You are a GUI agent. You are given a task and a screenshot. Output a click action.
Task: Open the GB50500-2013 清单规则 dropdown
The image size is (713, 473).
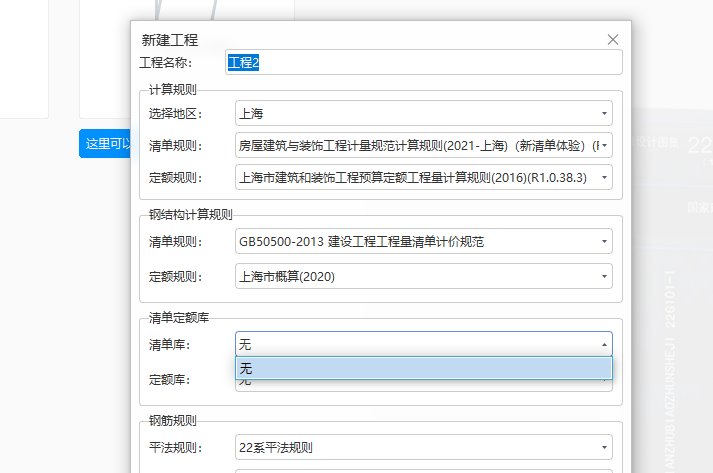[x=424, y=241]
